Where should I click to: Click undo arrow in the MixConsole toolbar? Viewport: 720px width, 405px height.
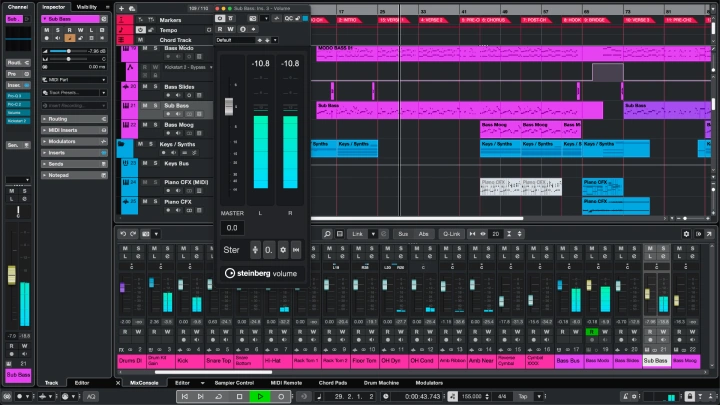pyautogui.click(x=123, y=234)
